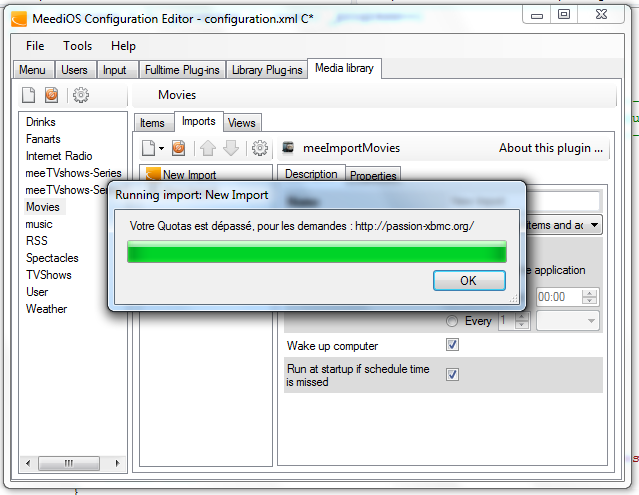639x495 pixels.
Task: Switch to Fulltime Plug-ins tab
Action: (182, 70)
